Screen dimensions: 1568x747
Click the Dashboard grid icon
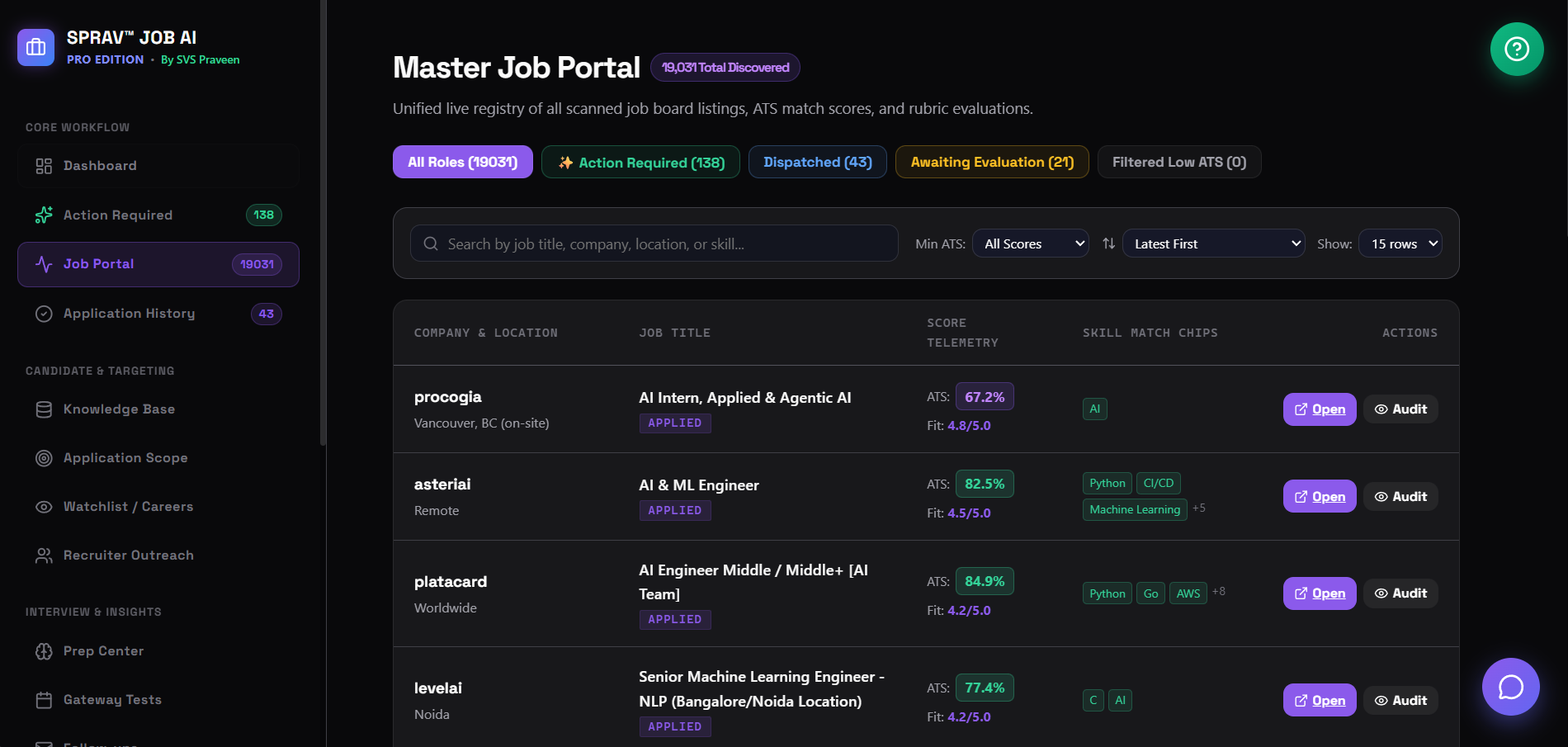[x=44, y=166]
